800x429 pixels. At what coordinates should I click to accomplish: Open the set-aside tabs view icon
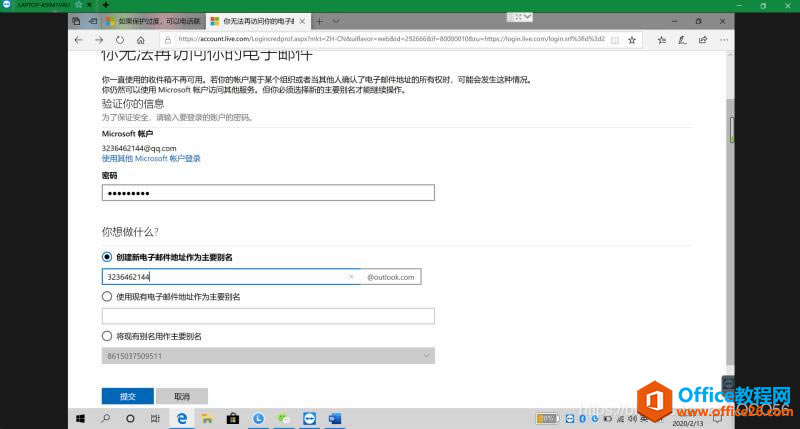point(76,21)
